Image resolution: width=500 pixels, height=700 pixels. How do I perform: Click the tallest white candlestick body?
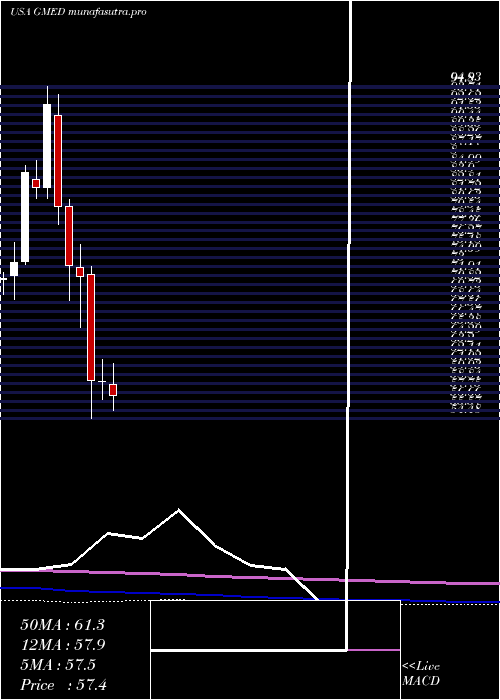pyautogui.click(x=25, y=217)
